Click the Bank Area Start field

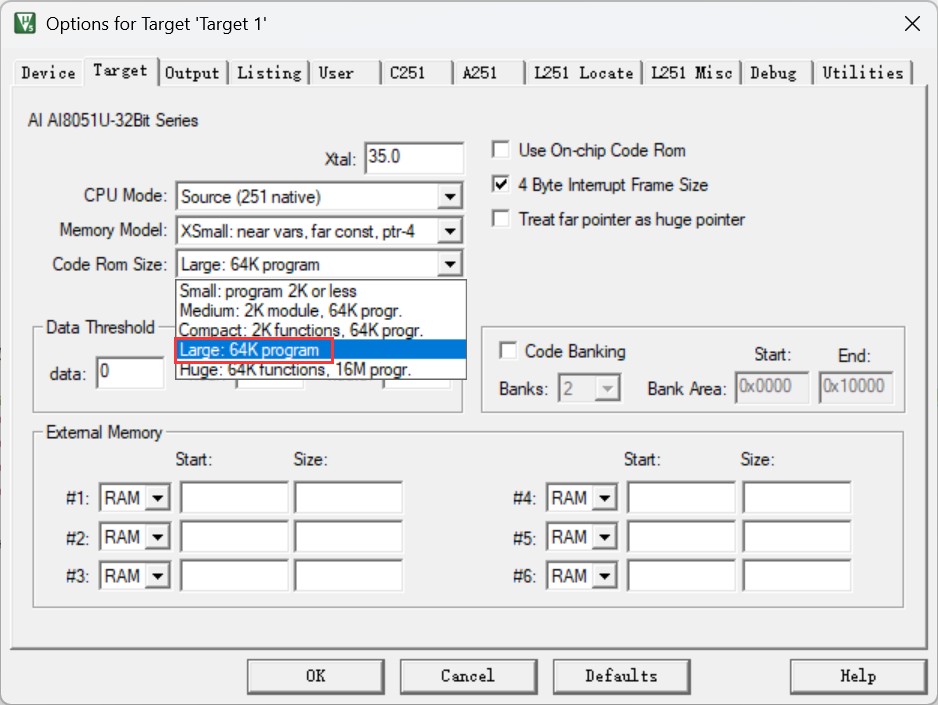click(x=772, y=387)
